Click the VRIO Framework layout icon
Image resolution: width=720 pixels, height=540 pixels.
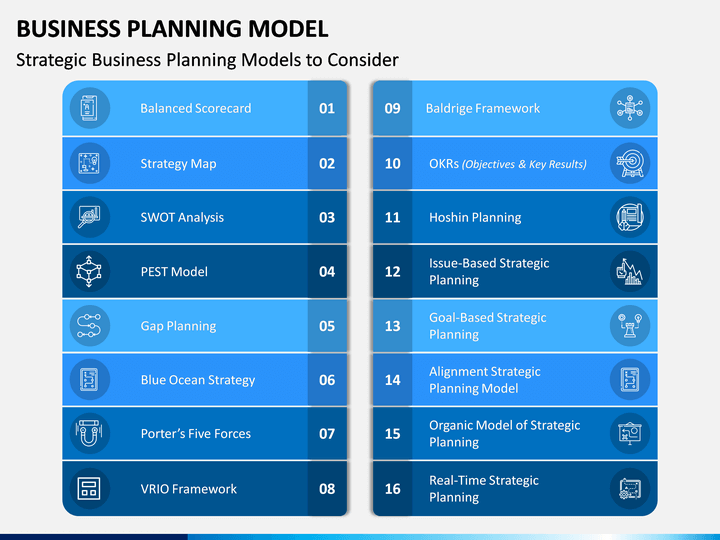click(x=90, y=488)
